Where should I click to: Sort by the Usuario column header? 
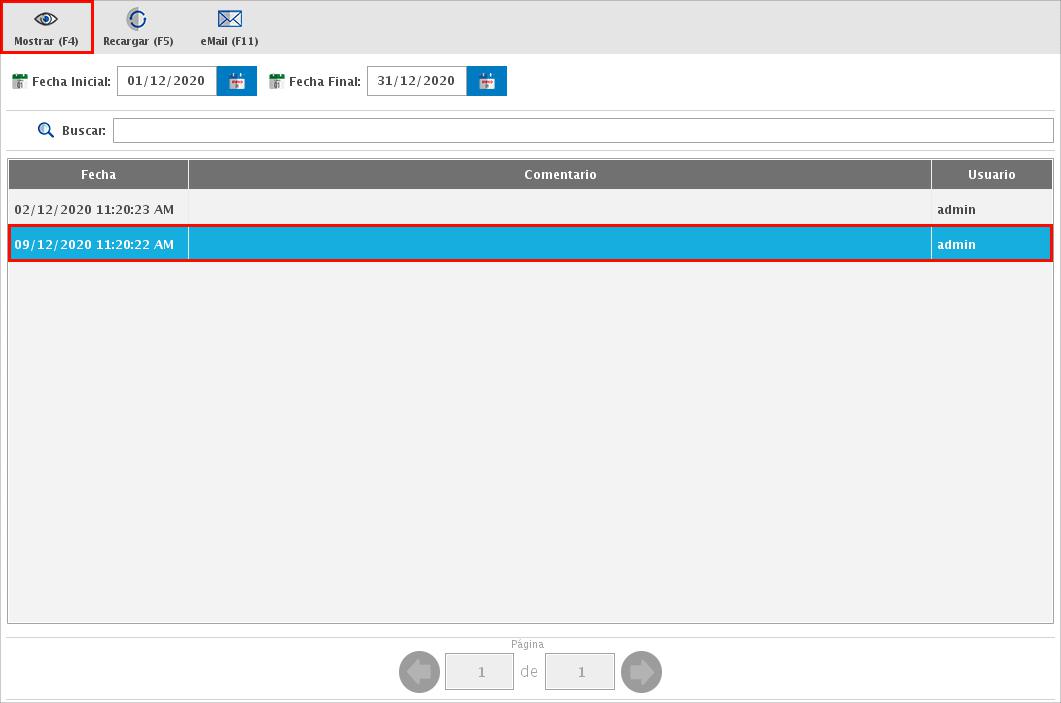tap(991, 174)
